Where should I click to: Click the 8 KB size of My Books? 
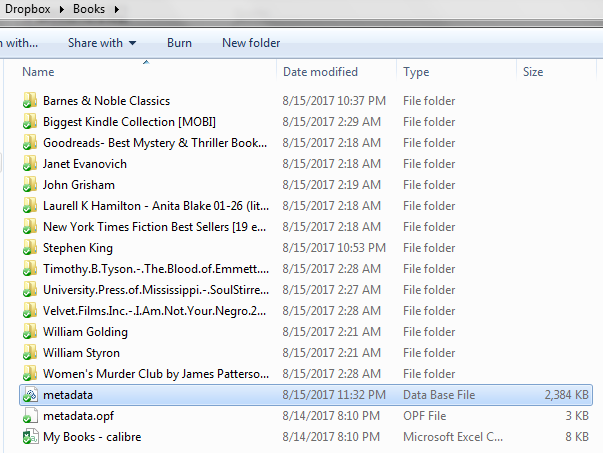point(577,437)
